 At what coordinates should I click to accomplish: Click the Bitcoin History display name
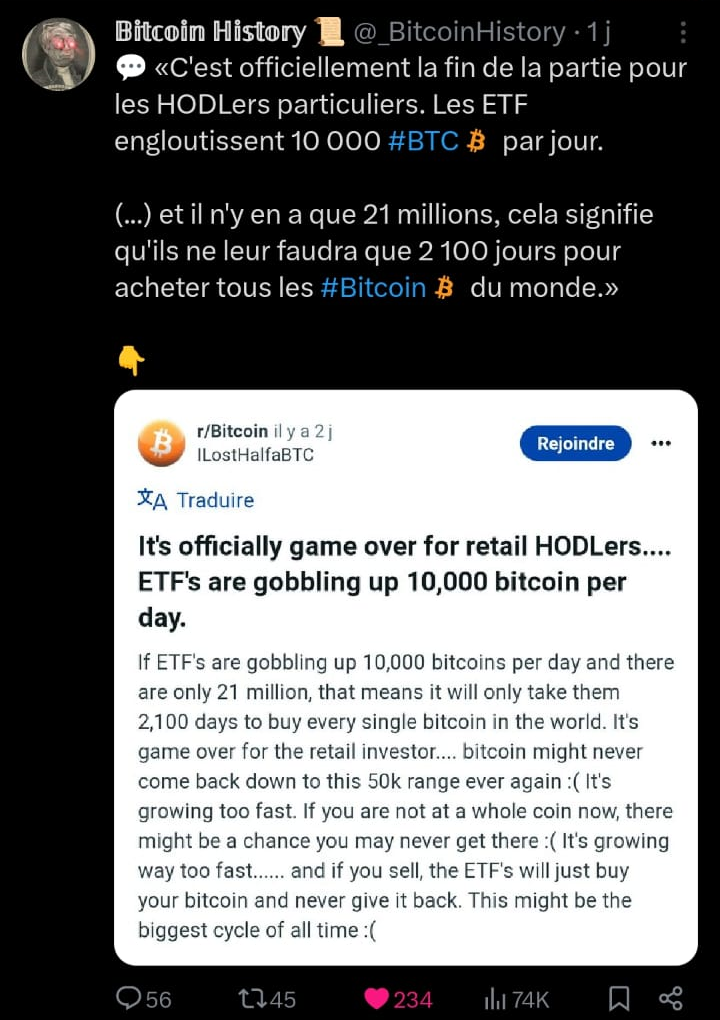[210, 32]
